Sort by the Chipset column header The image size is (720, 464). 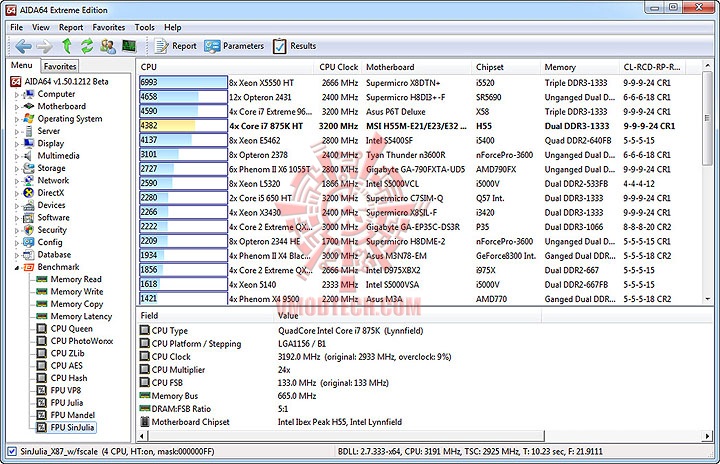(506, 67)
